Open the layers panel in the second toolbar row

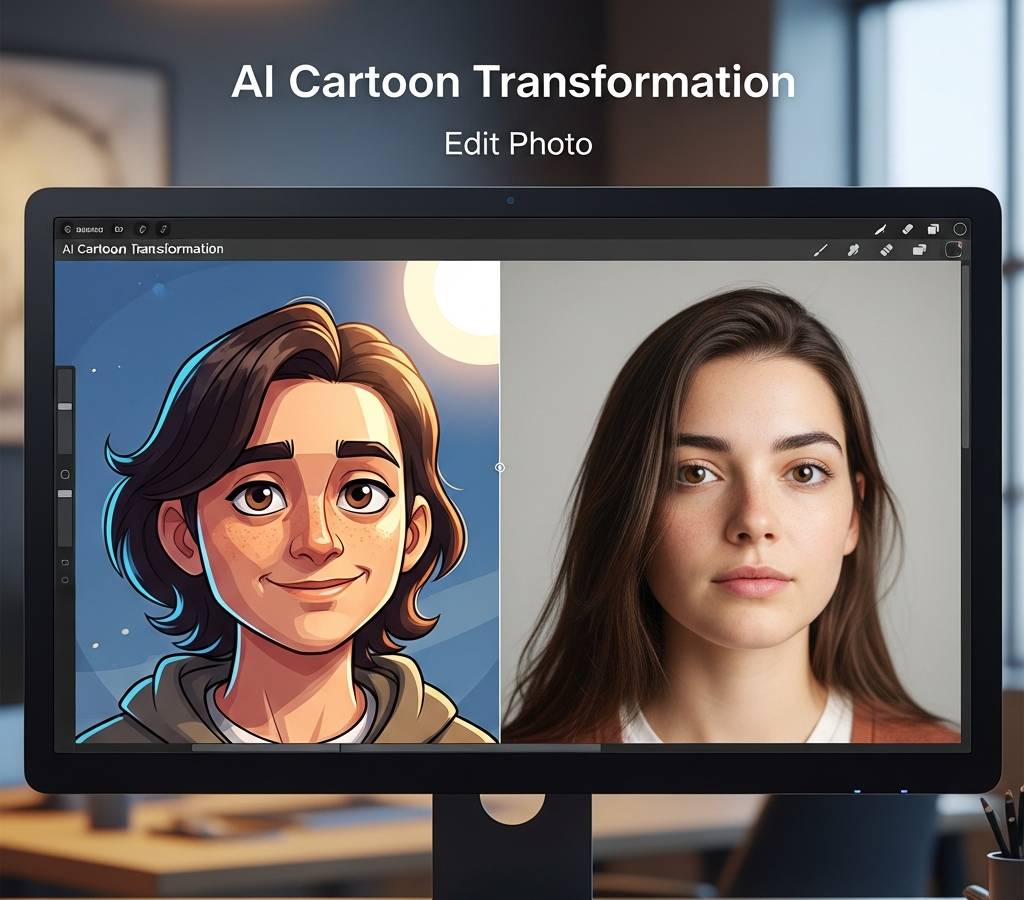pyautogui.click(x=920, y=250)
